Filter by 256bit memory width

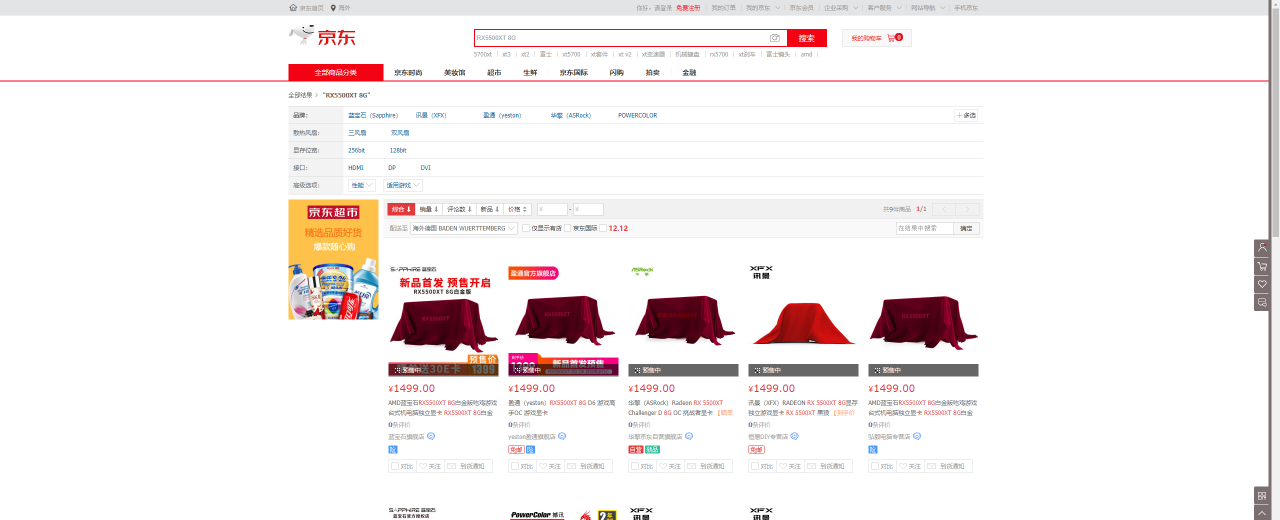point(356,150)
